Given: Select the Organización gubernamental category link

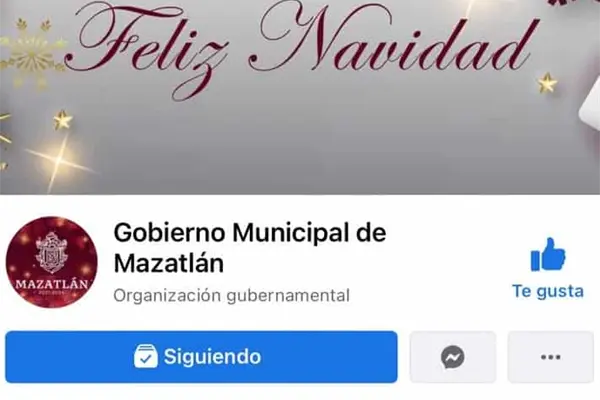Looking at the screenshot, I should (232, 296).
